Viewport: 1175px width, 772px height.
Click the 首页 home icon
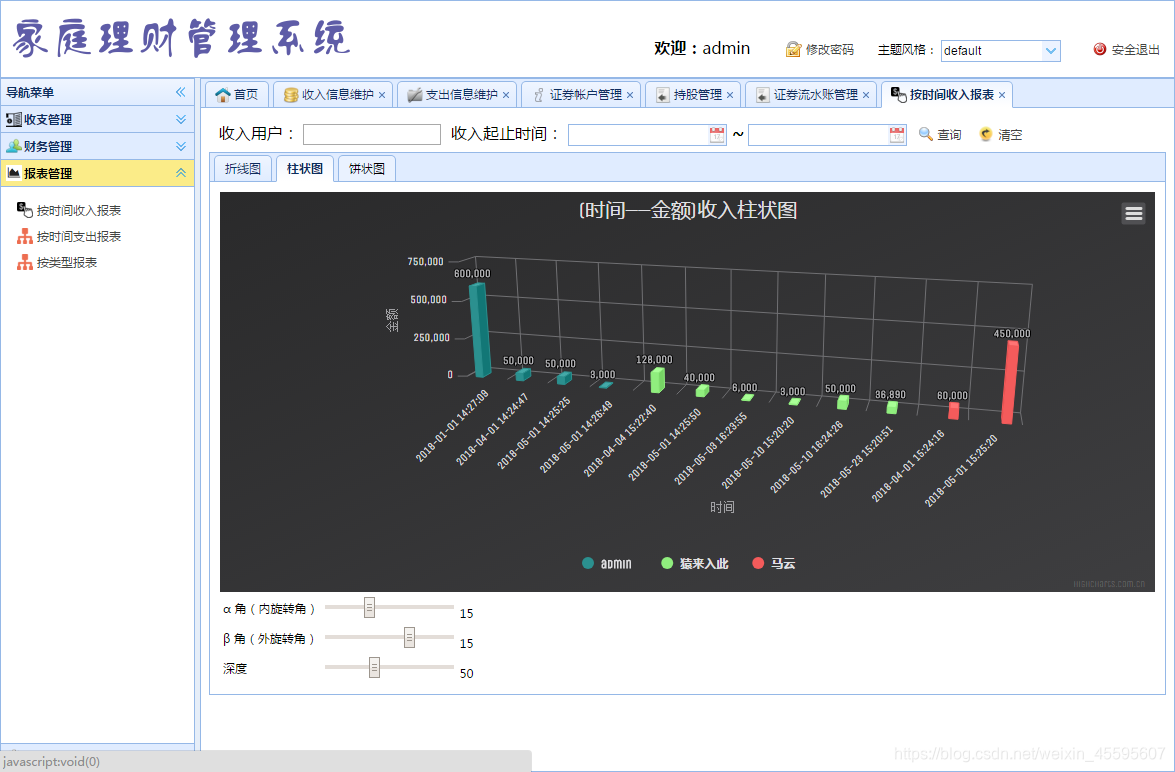[223, 94]
